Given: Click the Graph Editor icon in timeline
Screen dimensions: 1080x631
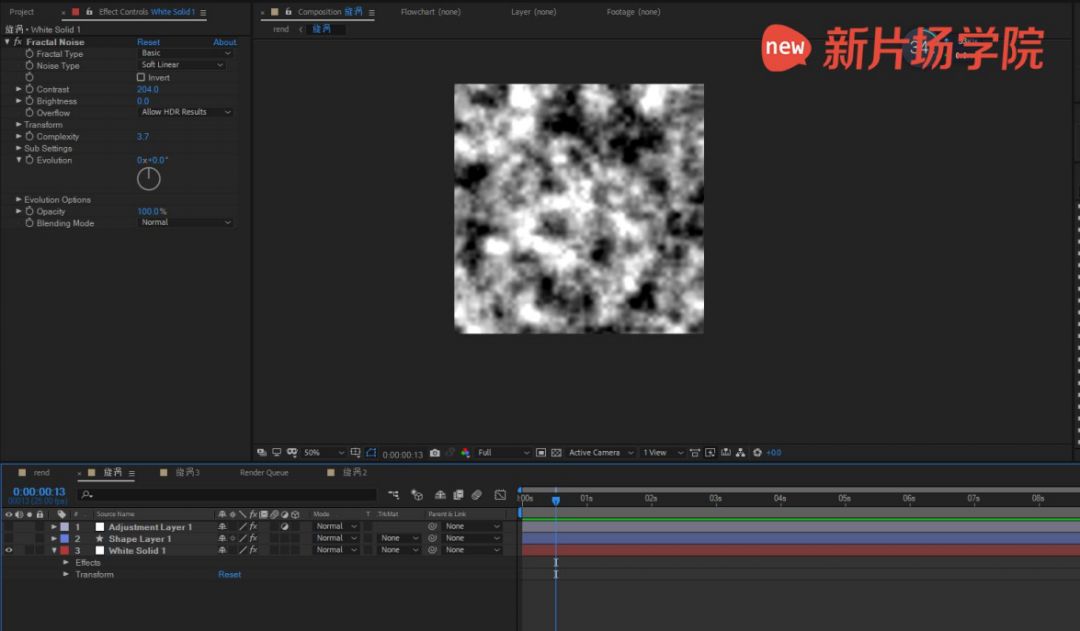Looking at the screenshot, I should tap(500, 495).
